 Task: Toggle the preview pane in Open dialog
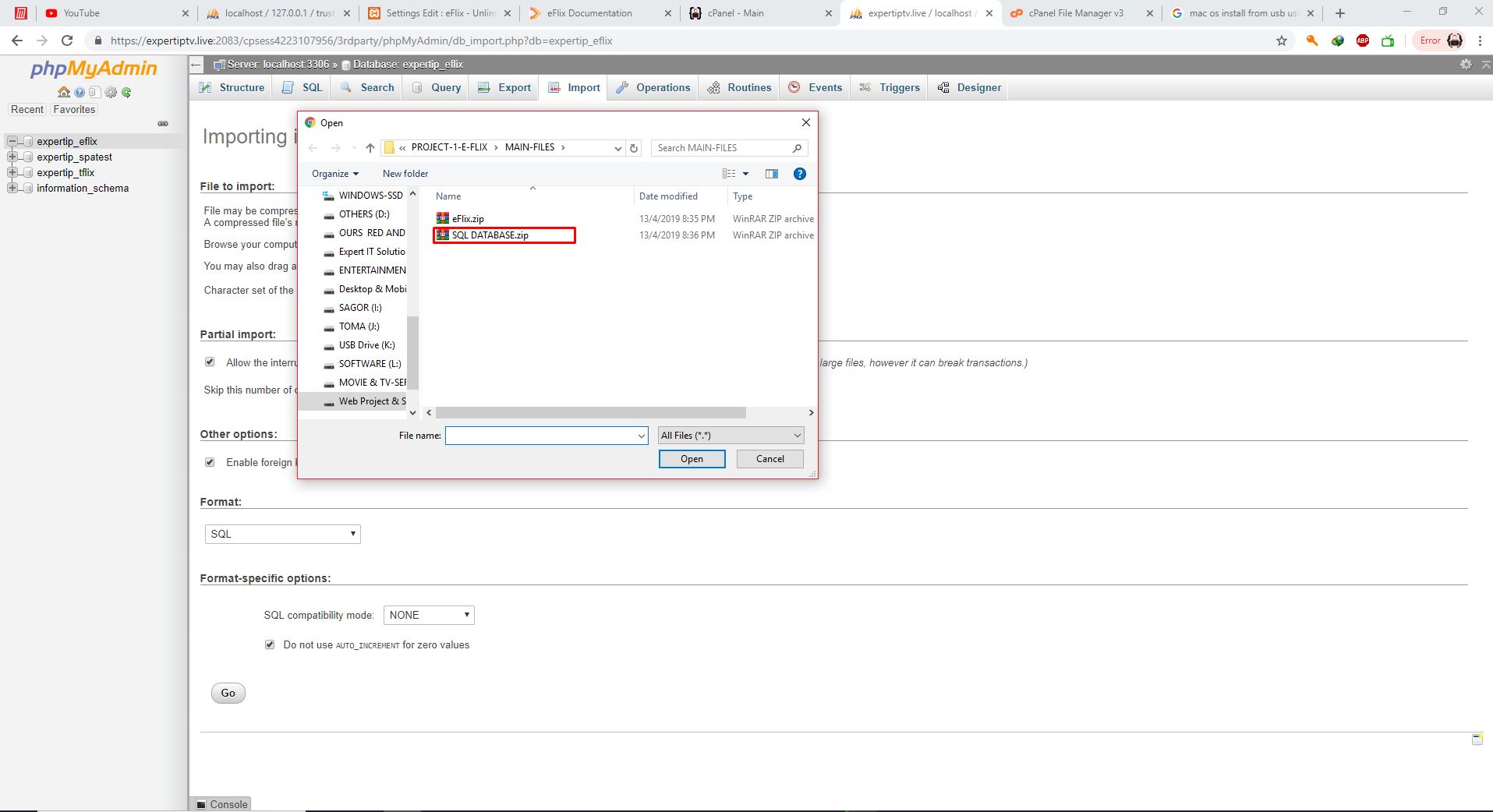coord(772,174)
